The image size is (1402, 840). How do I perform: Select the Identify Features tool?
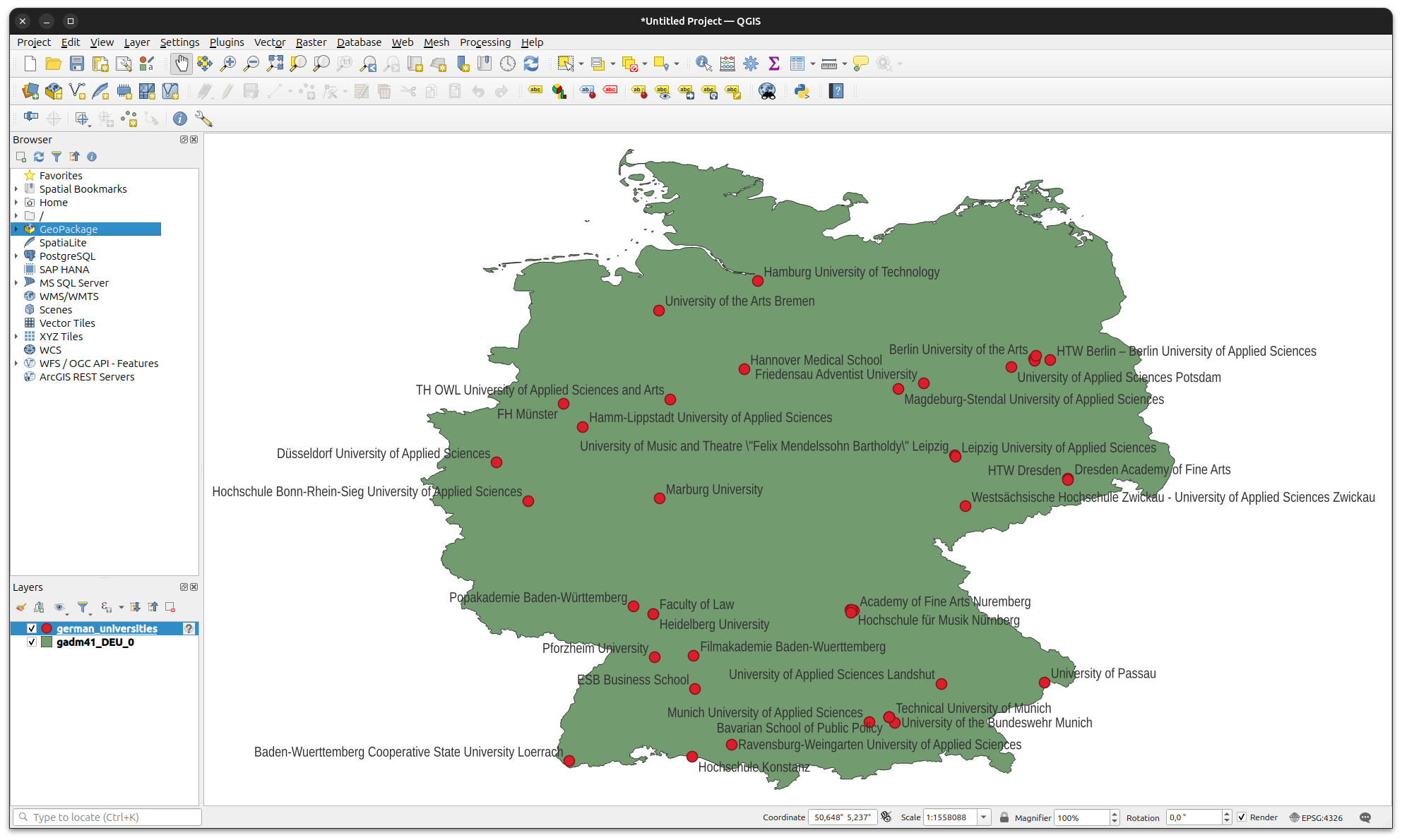pyautogui.click(x=703, y=64)
